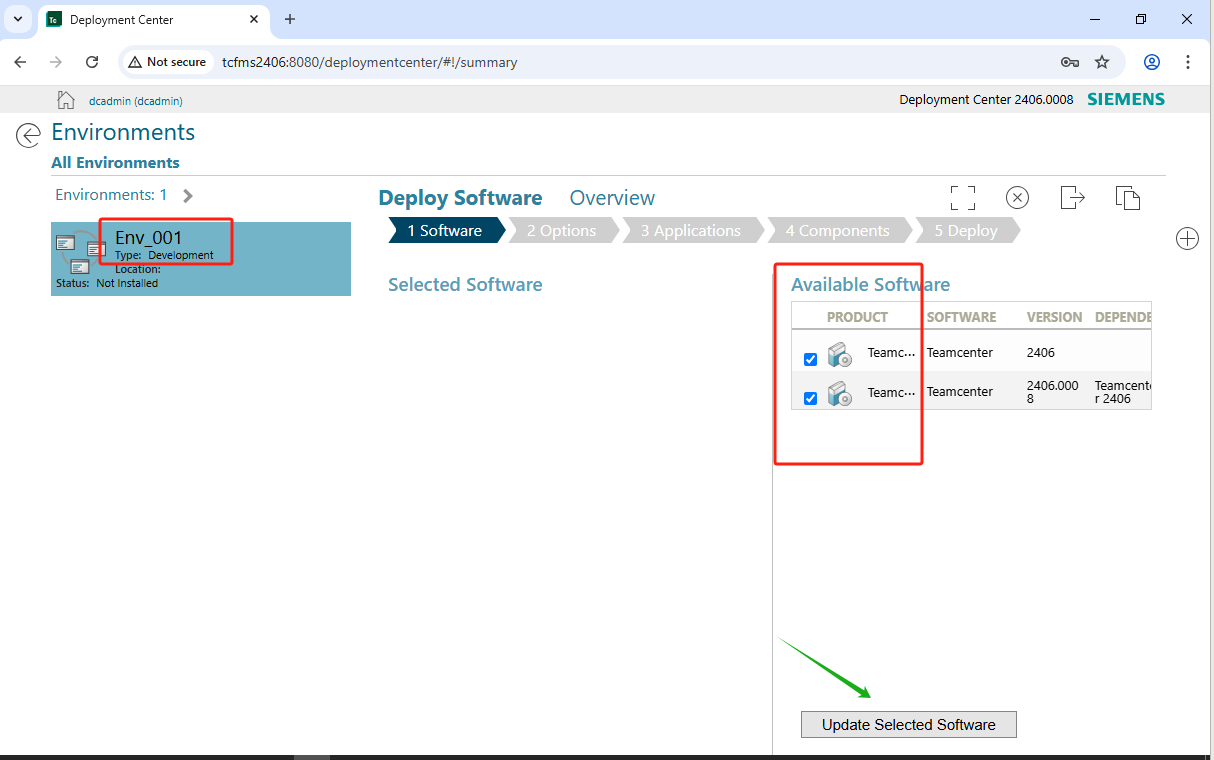This screenshot has width=1214, height=760.
Task: Open the home icon in header
Action: click(x=66, y=100)
